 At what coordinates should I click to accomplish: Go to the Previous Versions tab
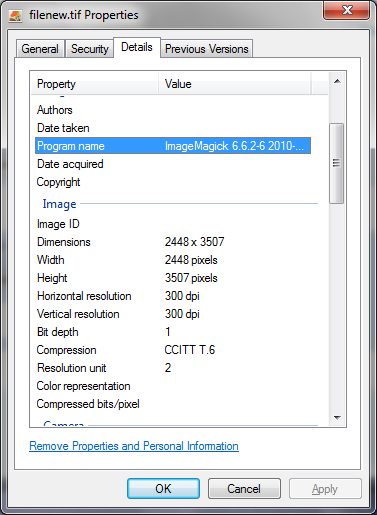pyautogui.click(x=207, y=49)
